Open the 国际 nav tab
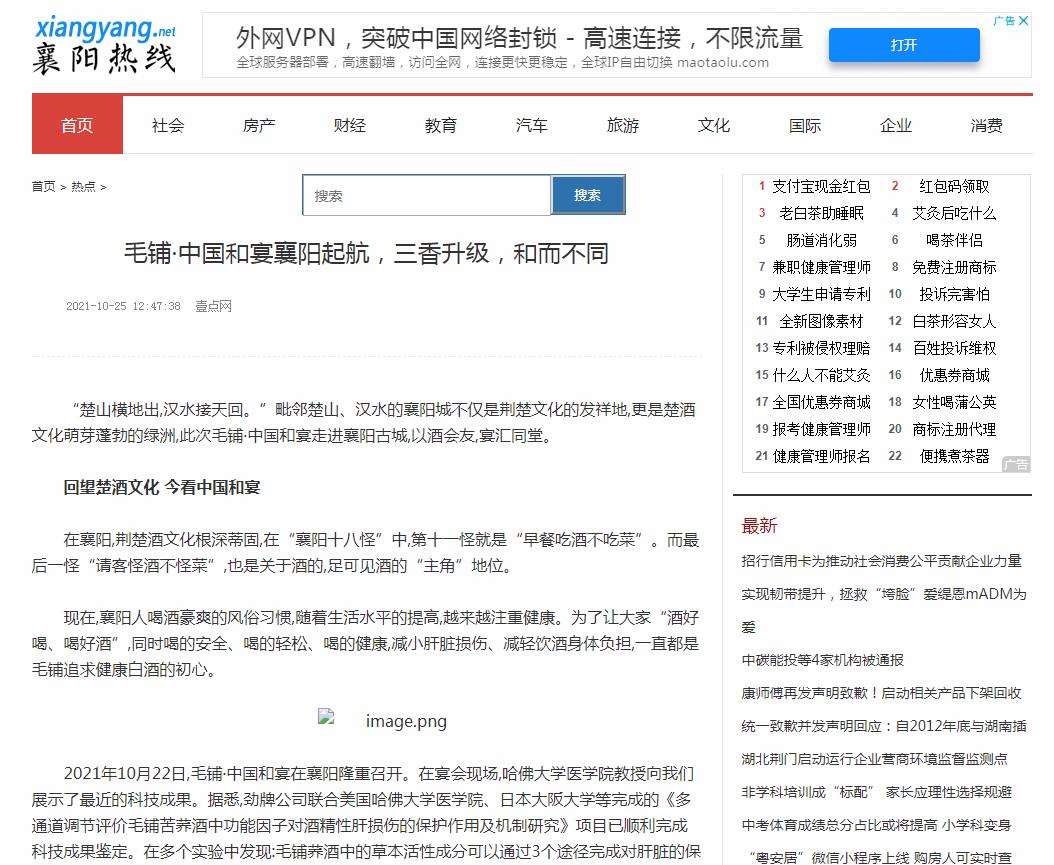Screen dimensions: 1054x865 pos(805,125)
